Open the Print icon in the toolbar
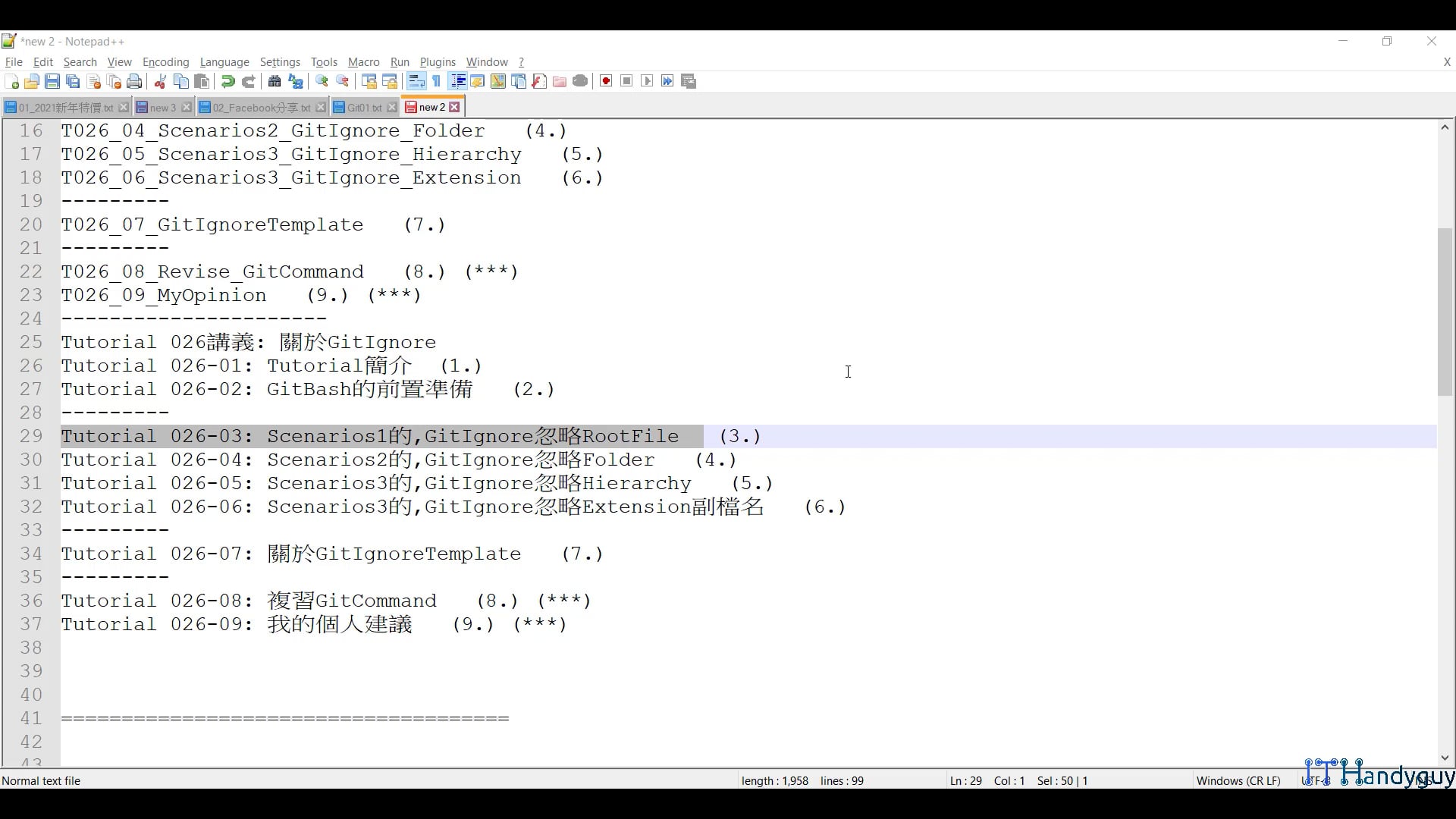The image size is (1456, 819). (x=134, y=81)
